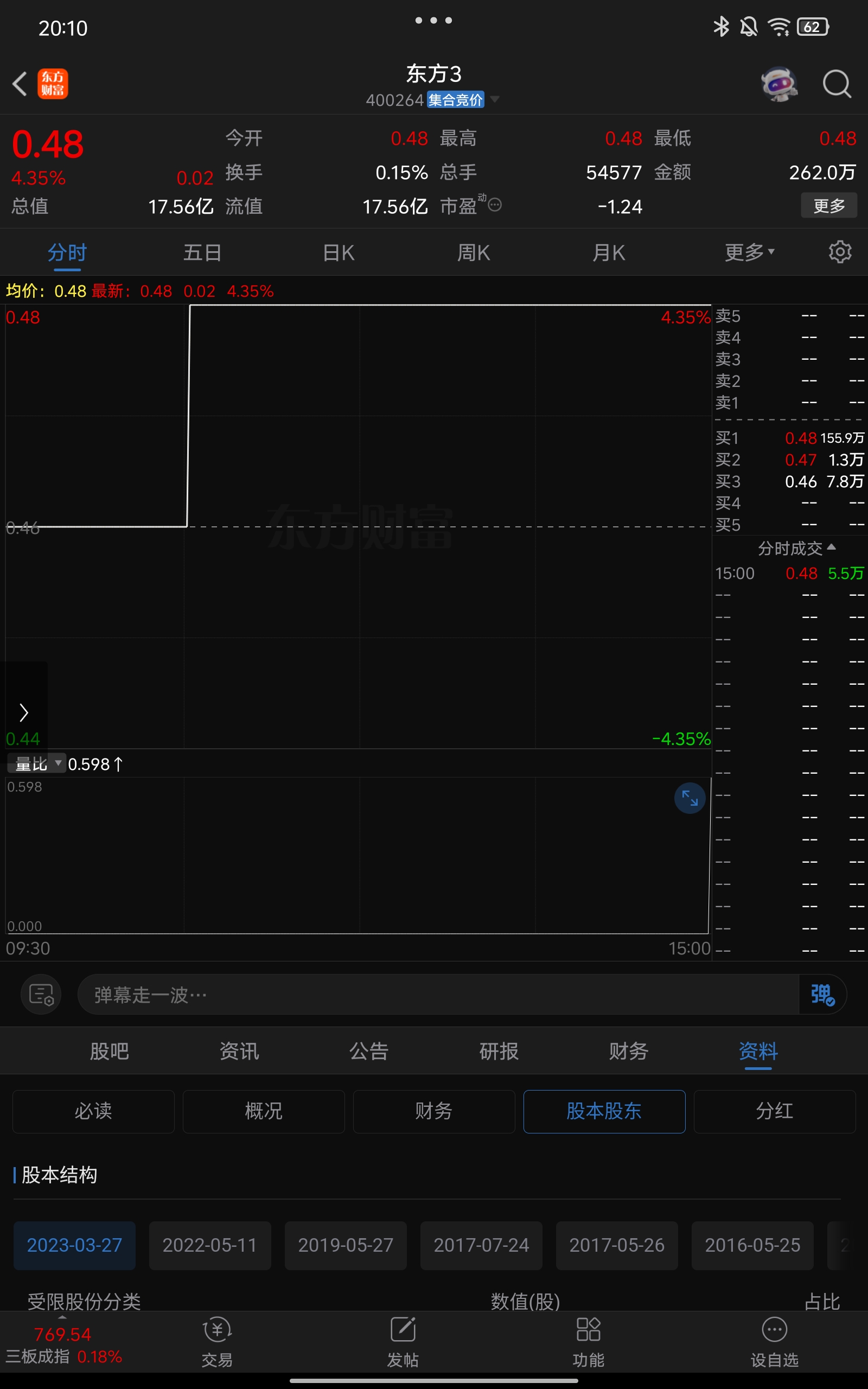Tap the three dots at top

433,21
